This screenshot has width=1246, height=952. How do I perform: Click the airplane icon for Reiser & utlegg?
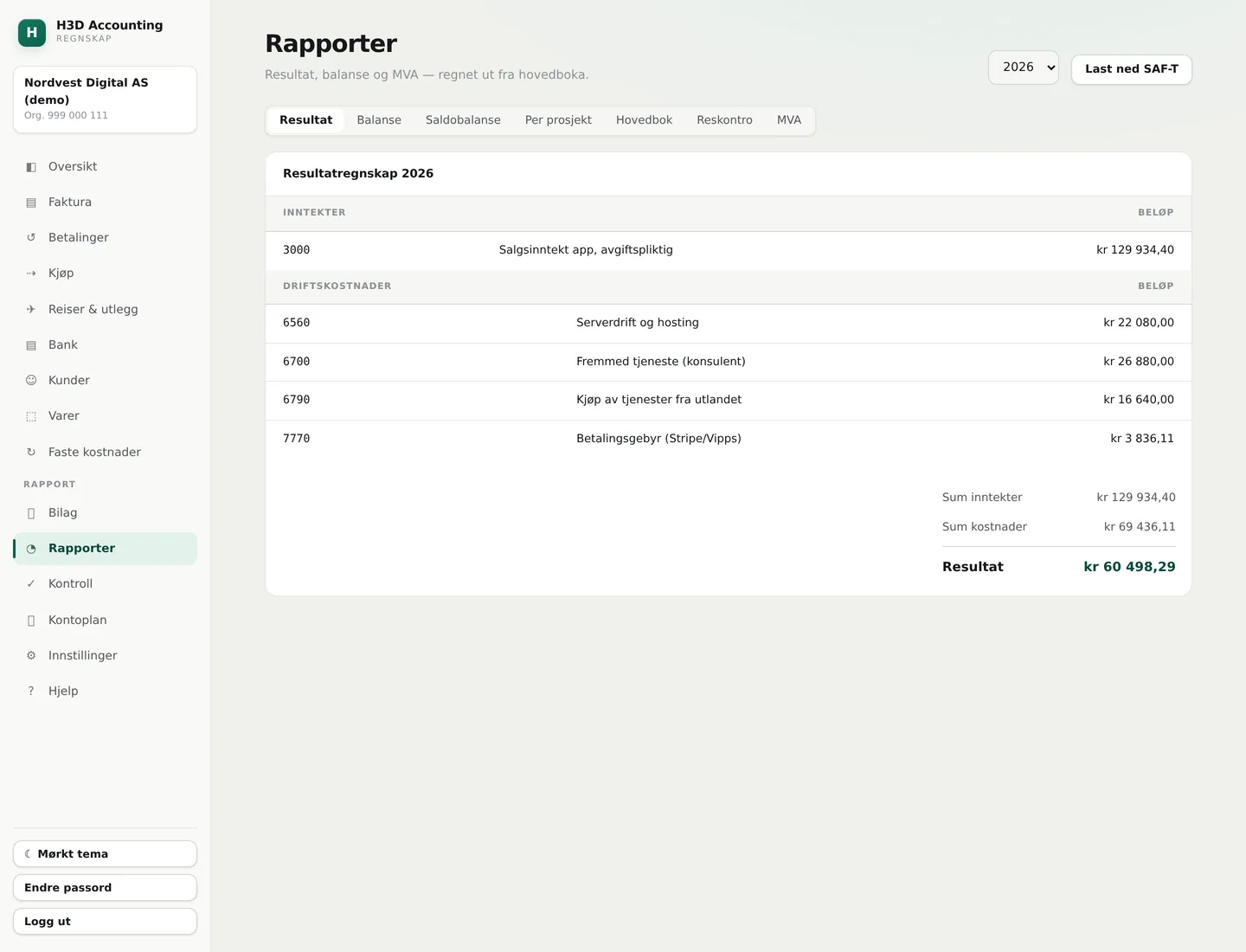(31, 309)
